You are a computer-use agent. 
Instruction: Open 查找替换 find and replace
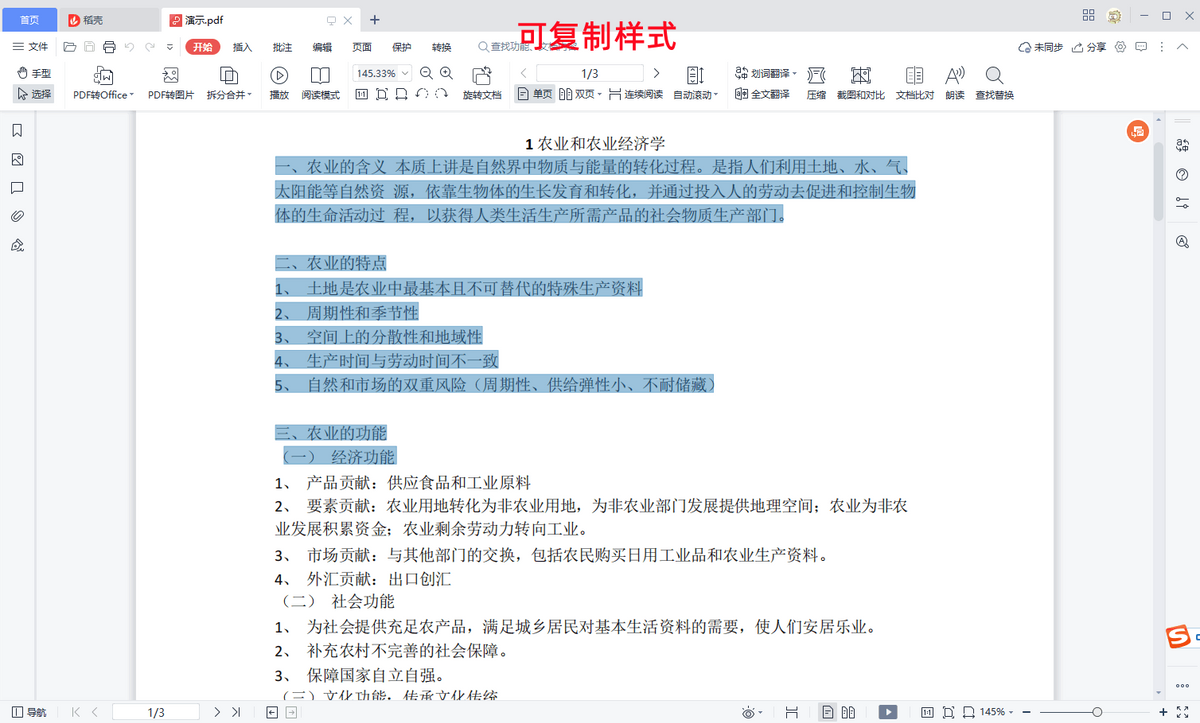point(994,83)
